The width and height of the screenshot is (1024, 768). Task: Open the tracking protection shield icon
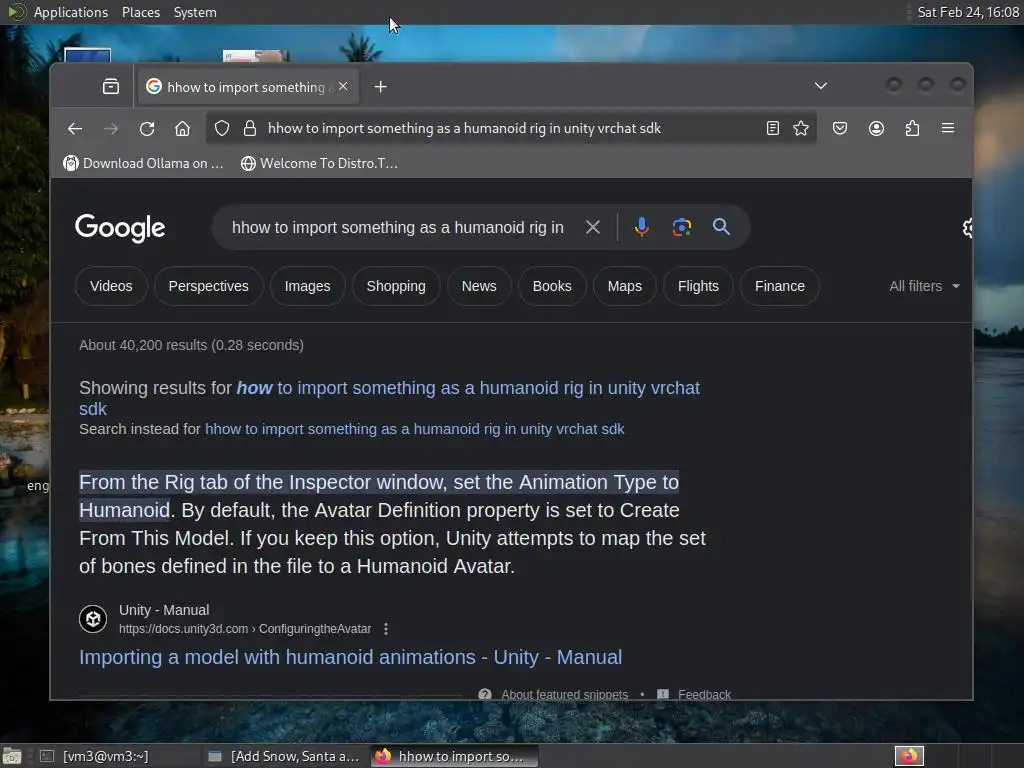(x=222, y=129)
